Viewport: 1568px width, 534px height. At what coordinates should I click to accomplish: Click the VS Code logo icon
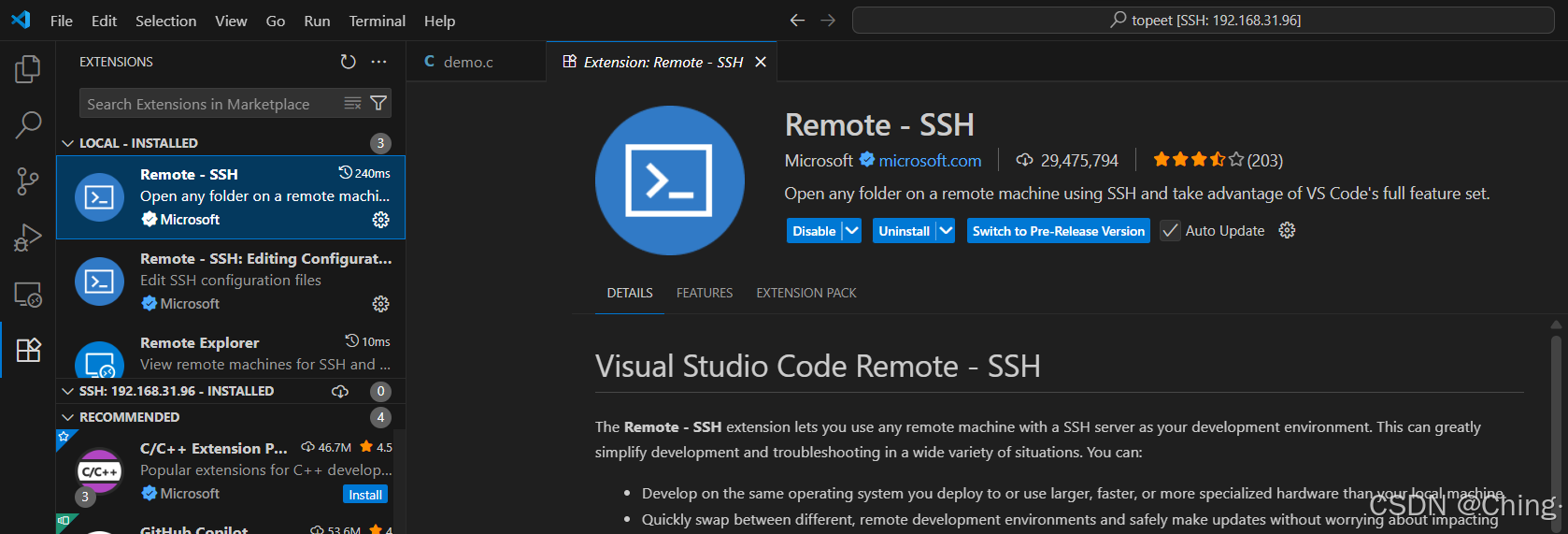click(x=21, y=20)
